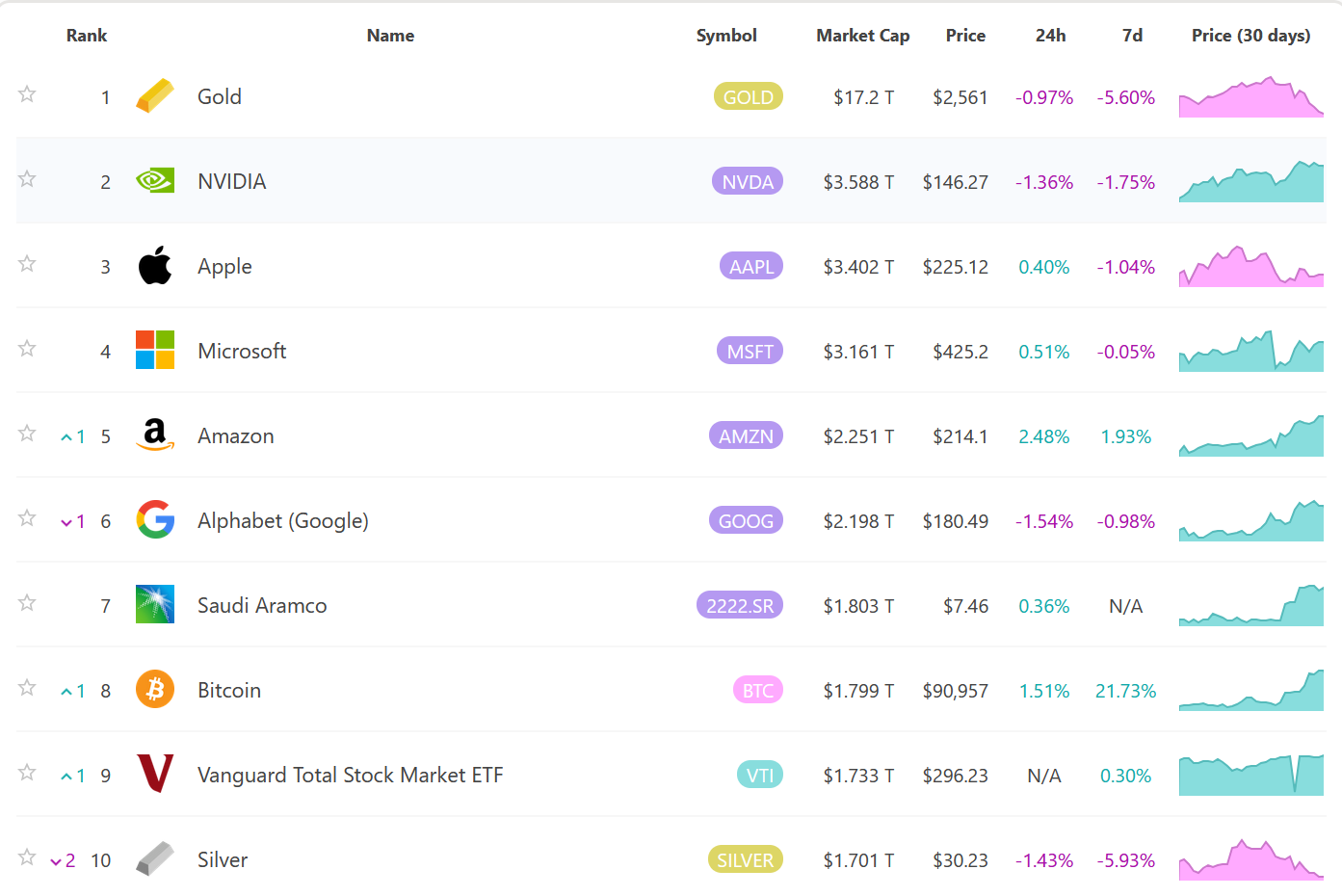Sort by the Symbol column header
The image size is (1342, 896).
(726, 36)
